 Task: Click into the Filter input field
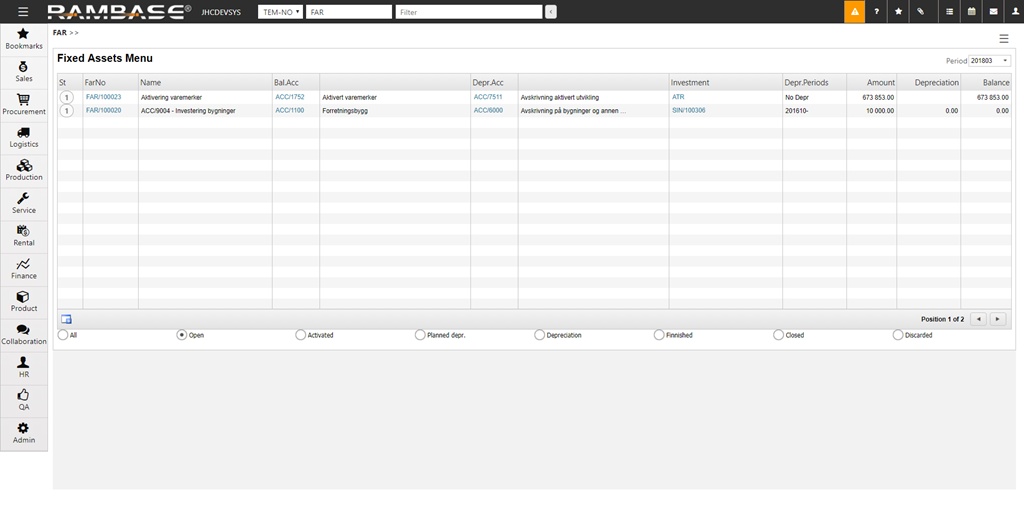468,12
